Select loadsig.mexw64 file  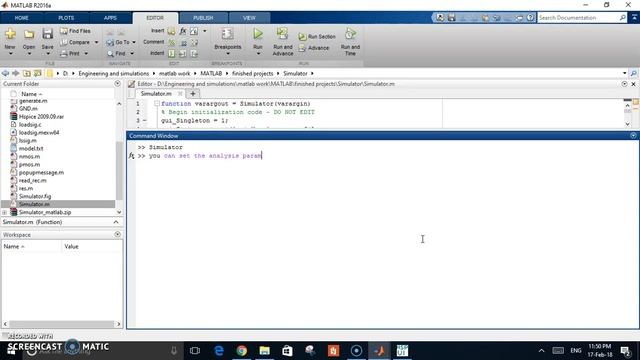[x=39, y=133]
